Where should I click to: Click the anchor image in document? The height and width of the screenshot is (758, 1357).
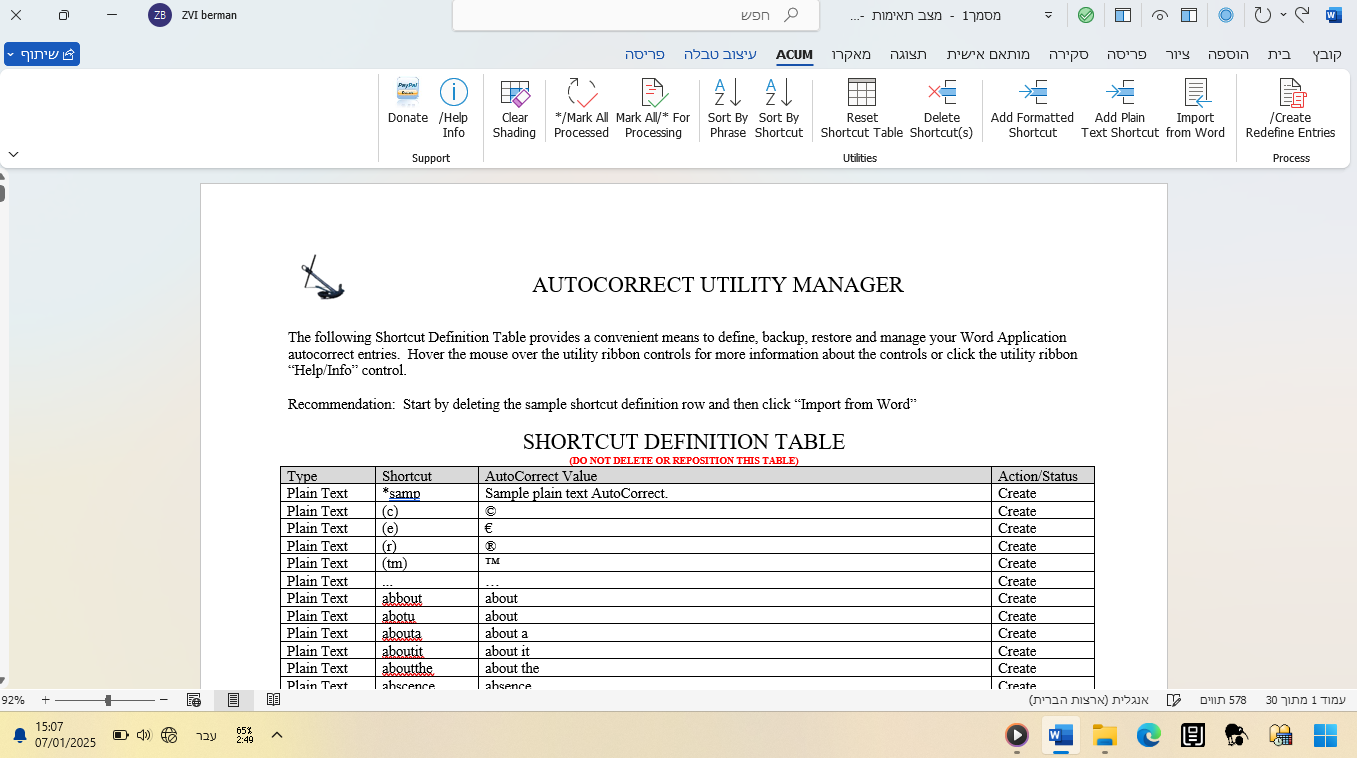pyautogui.click(x=321, y=277)
